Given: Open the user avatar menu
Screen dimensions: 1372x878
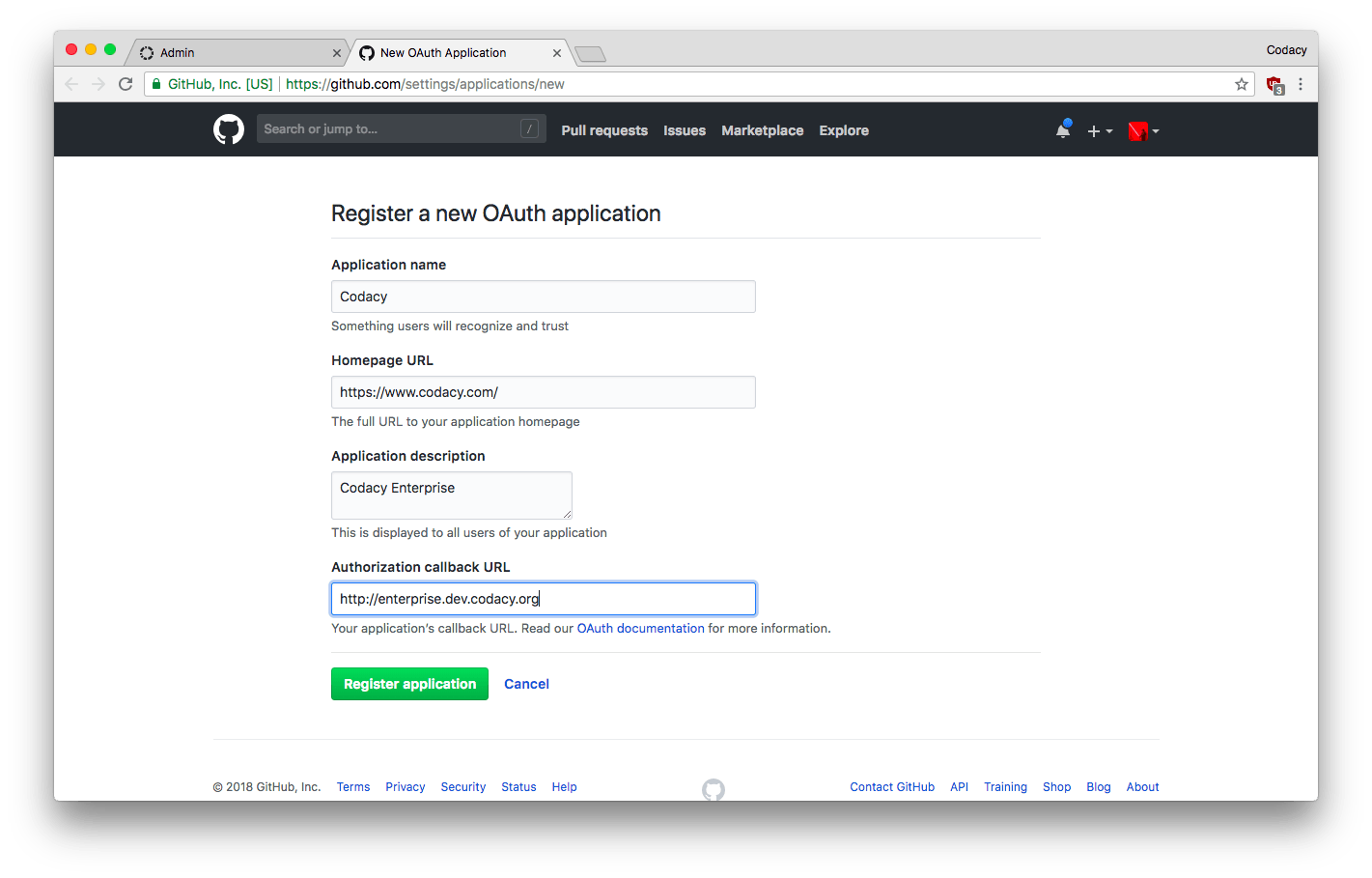Looking at the screenshot, I should pyautogui.click(x=1143, y=130).
